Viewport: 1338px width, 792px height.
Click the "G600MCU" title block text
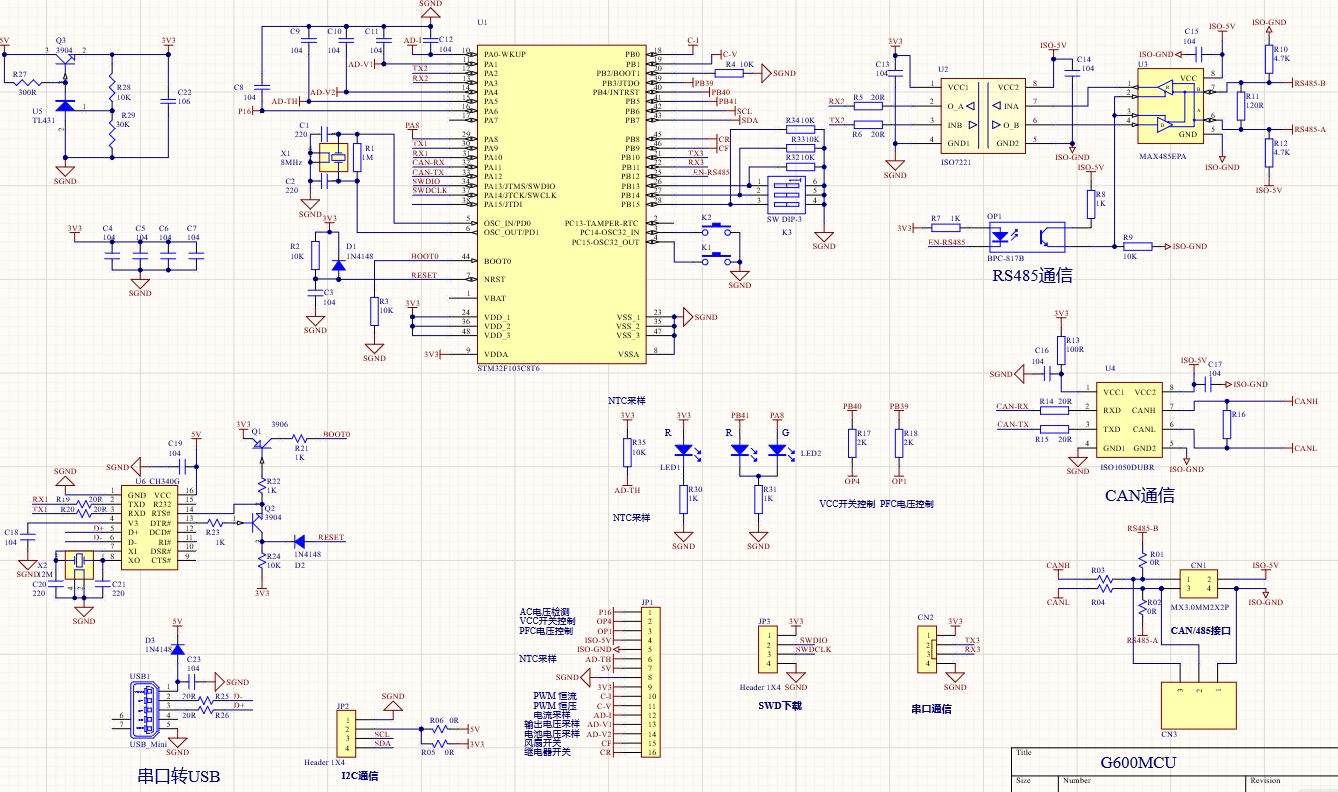1139,762
